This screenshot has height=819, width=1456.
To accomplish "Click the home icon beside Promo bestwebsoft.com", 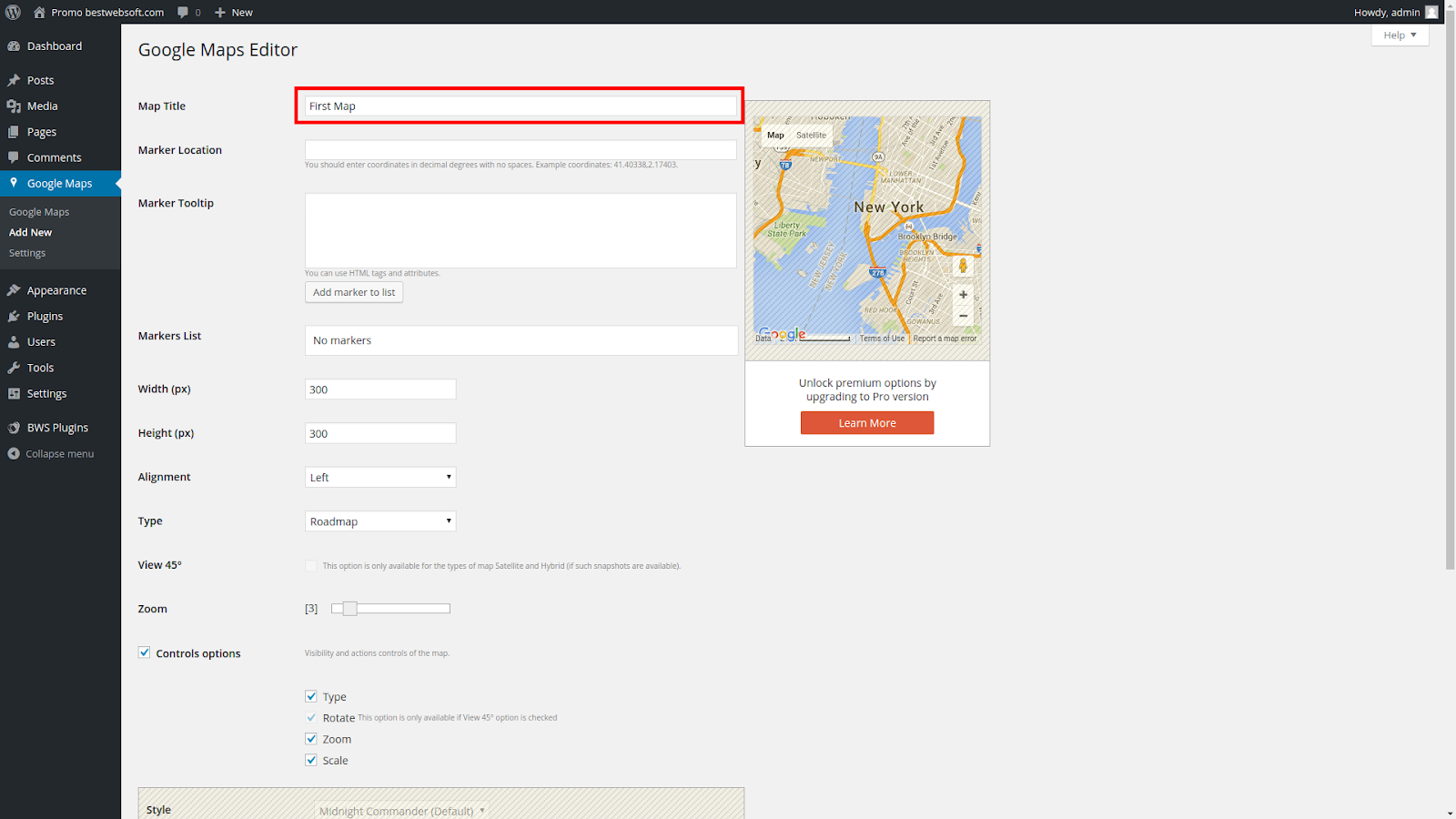I will 39,12.
